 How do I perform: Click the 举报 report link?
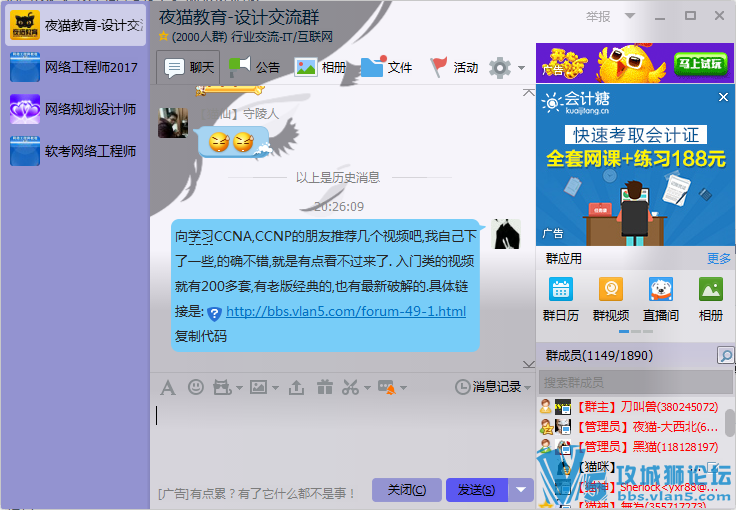598,16
